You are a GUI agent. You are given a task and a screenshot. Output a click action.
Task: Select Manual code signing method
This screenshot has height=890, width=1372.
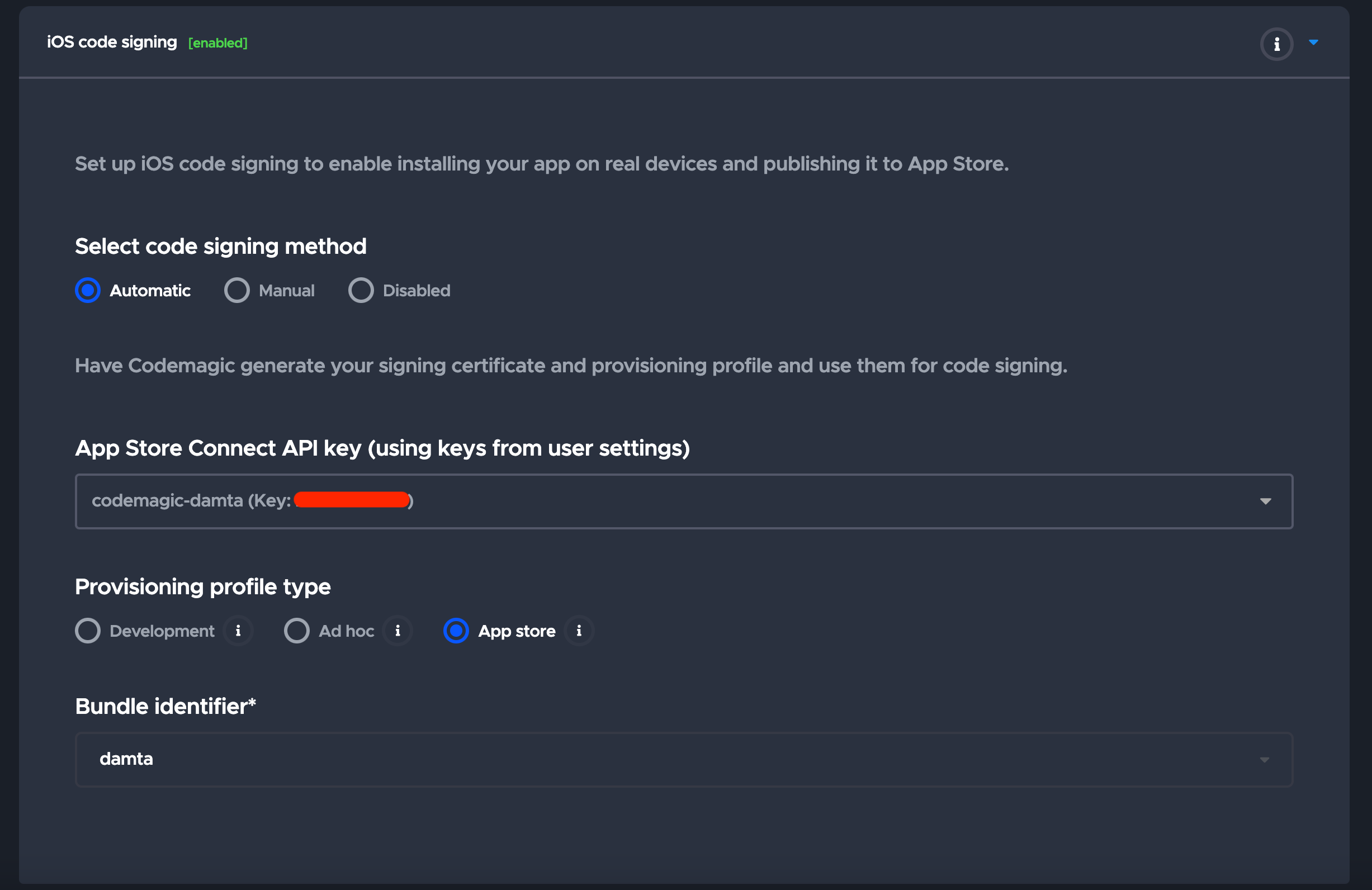tap(237, 291)
